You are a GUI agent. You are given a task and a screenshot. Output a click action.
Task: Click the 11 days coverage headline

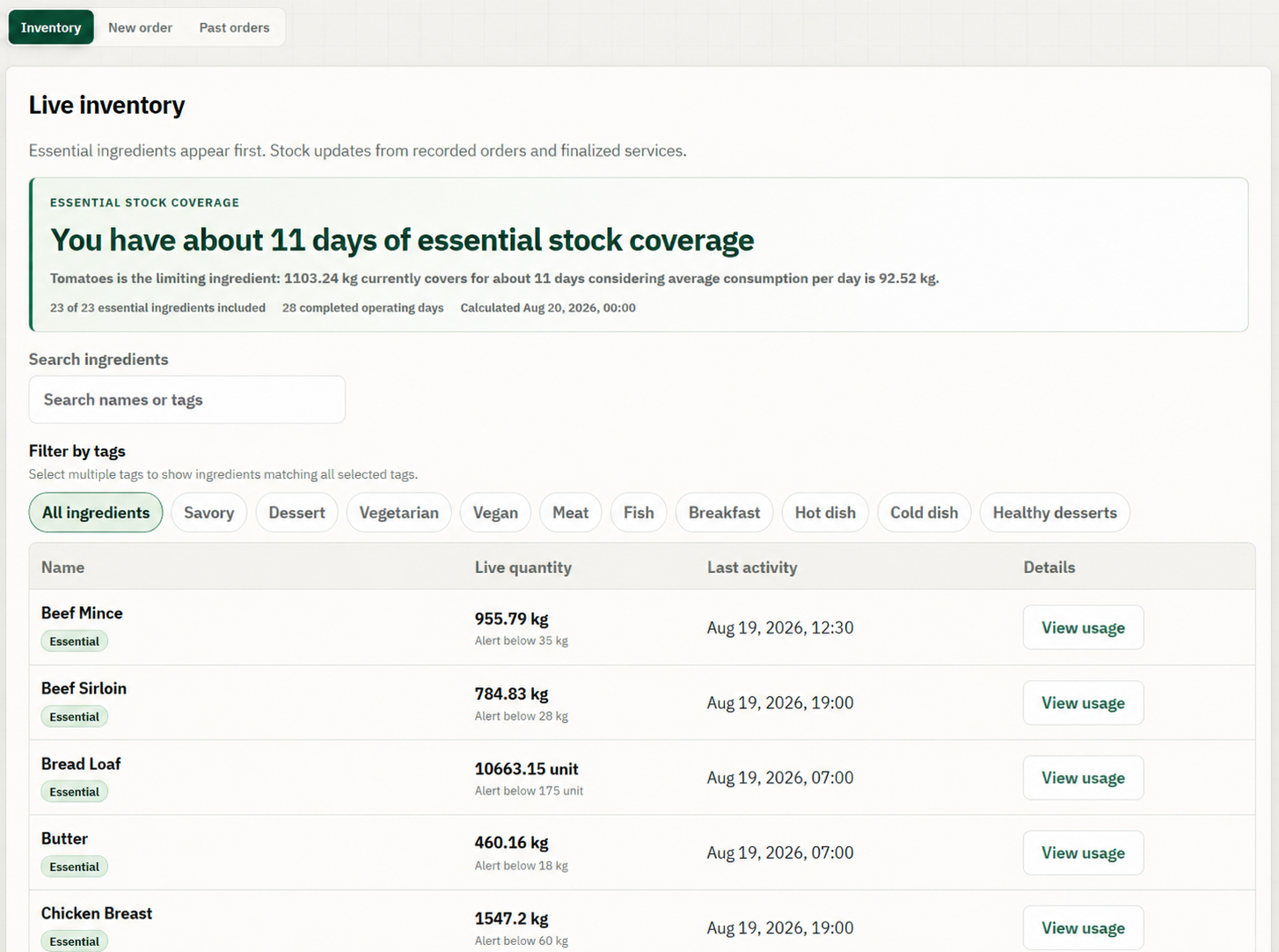402,240
